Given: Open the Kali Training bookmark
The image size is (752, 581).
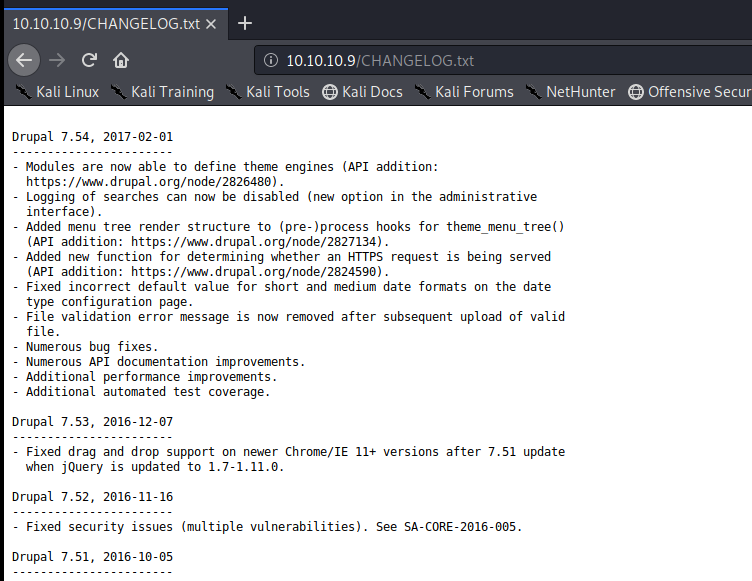Looking at the screenshot, I should point(162,92).
